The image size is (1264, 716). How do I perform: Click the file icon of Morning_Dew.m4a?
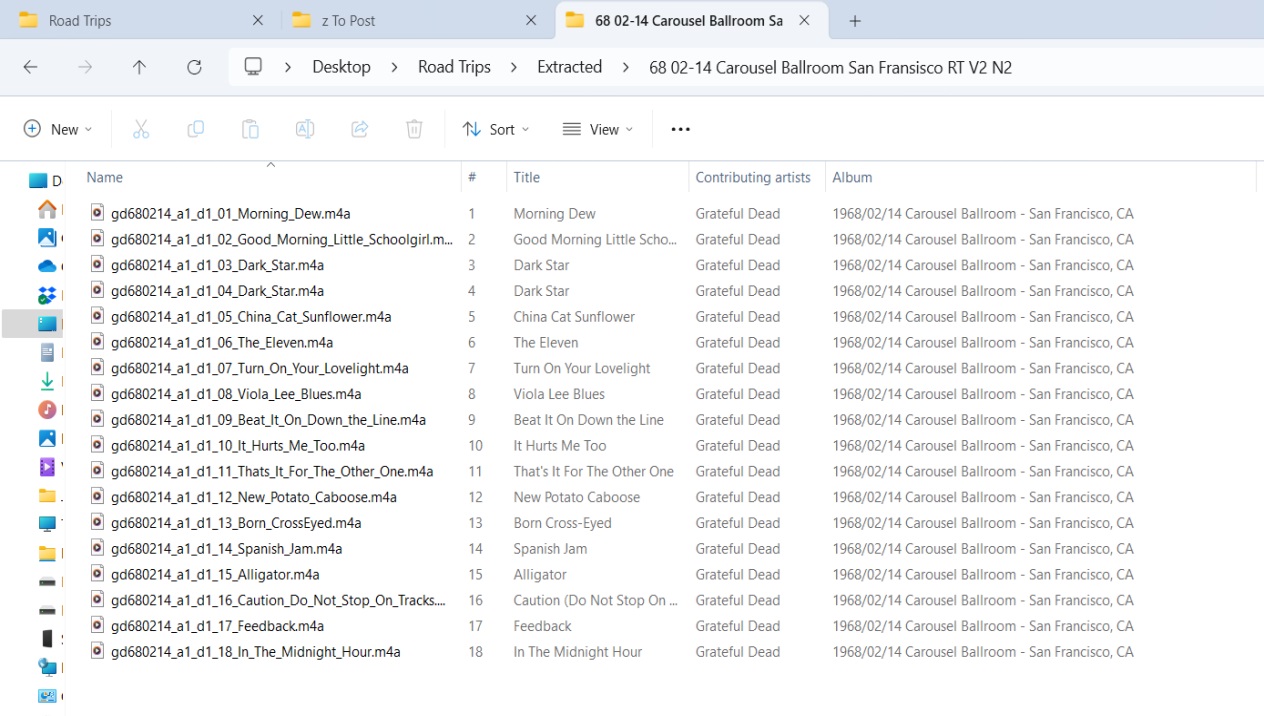pyautogui.click(x=97, y=213)
